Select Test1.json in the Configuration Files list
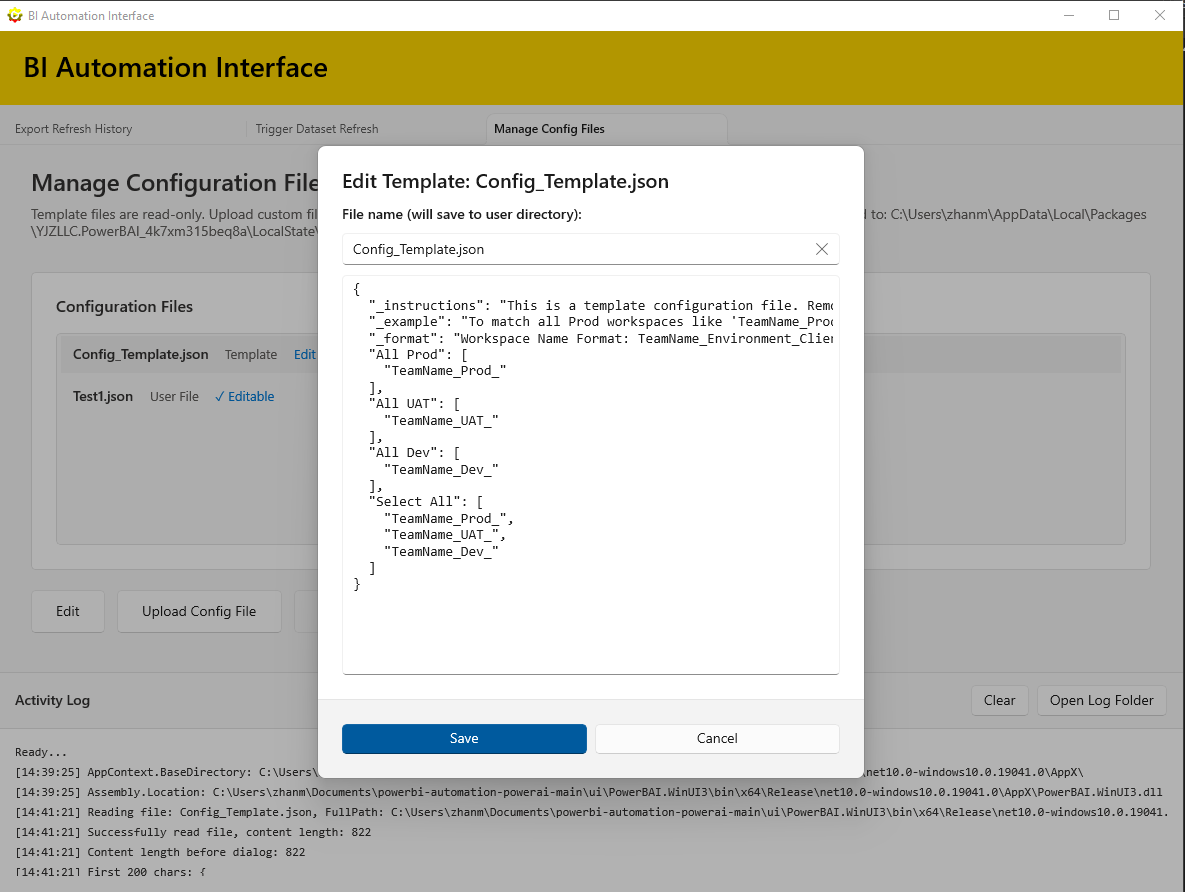 [x=105, y=396]
